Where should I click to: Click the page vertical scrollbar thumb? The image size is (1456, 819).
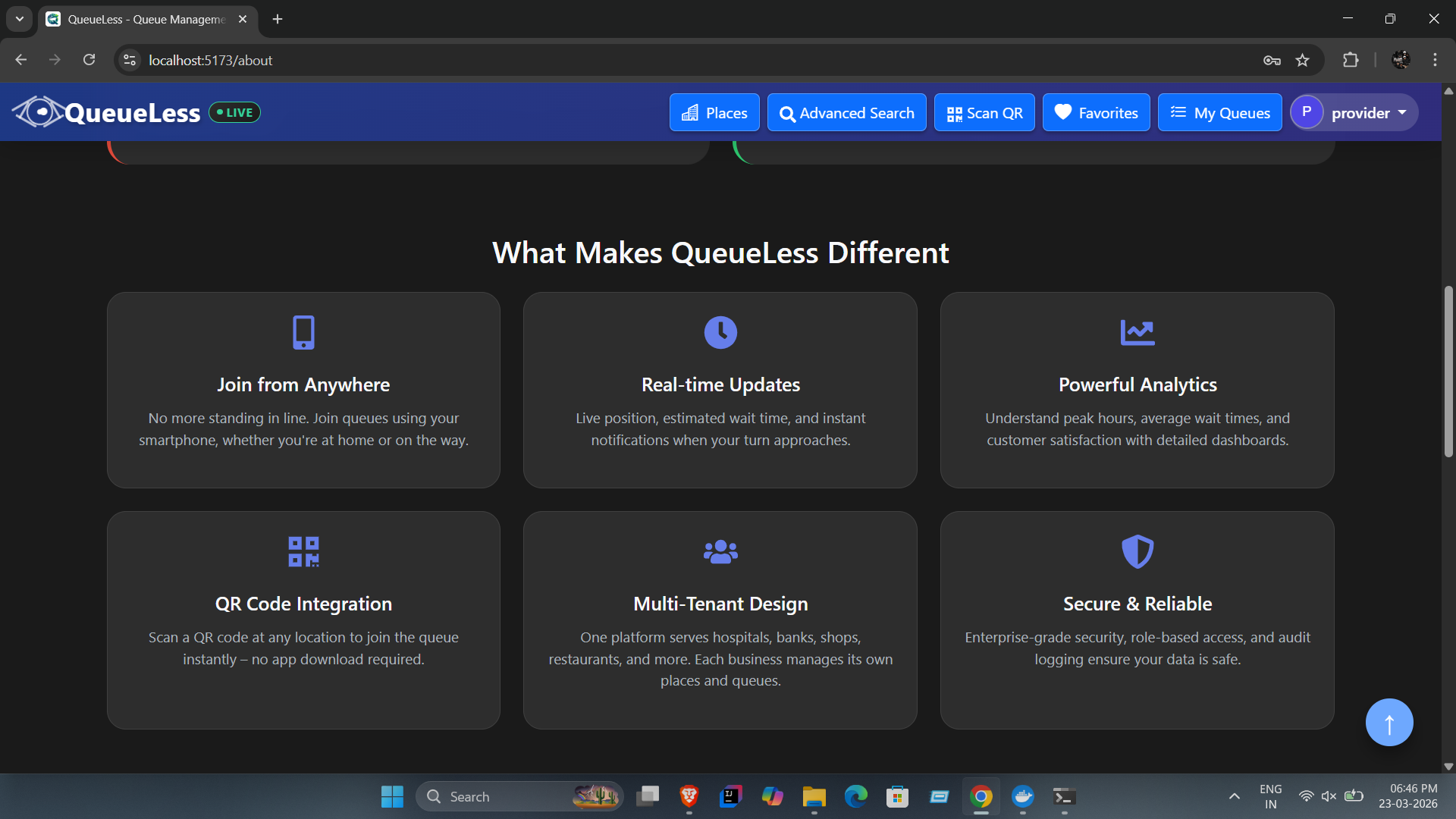point(1448,371)
